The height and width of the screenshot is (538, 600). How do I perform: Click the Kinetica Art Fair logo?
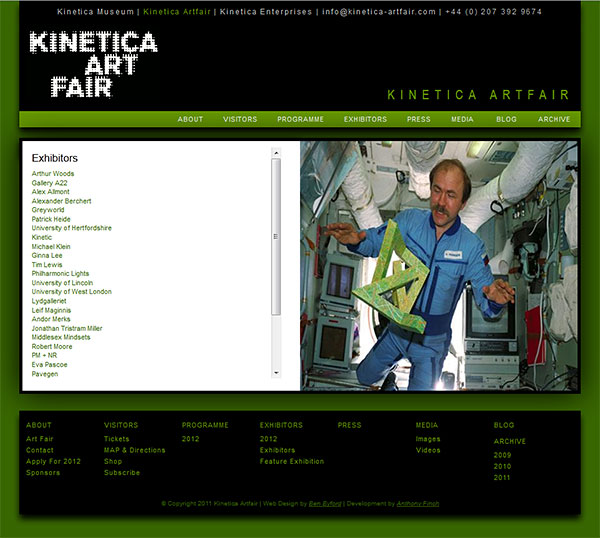coord(93,64)
